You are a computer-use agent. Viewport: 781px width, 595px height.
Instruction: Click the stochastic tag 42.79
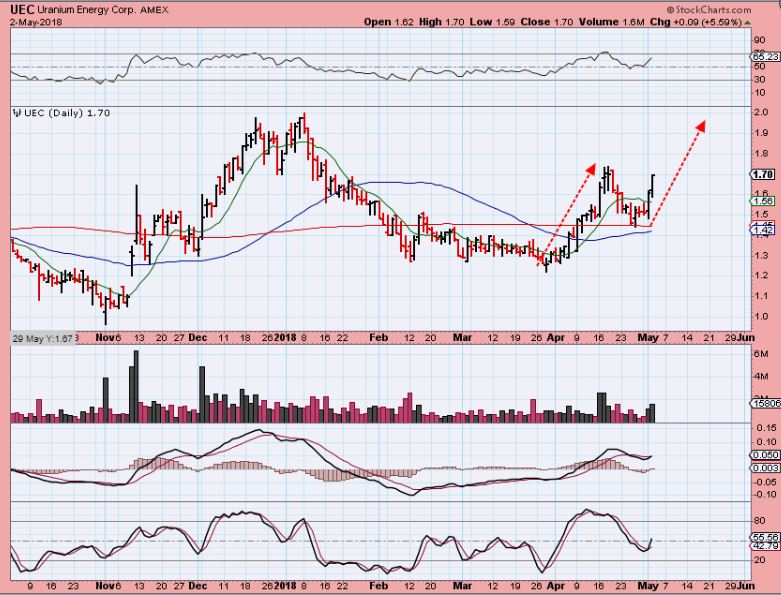[766, 546]
